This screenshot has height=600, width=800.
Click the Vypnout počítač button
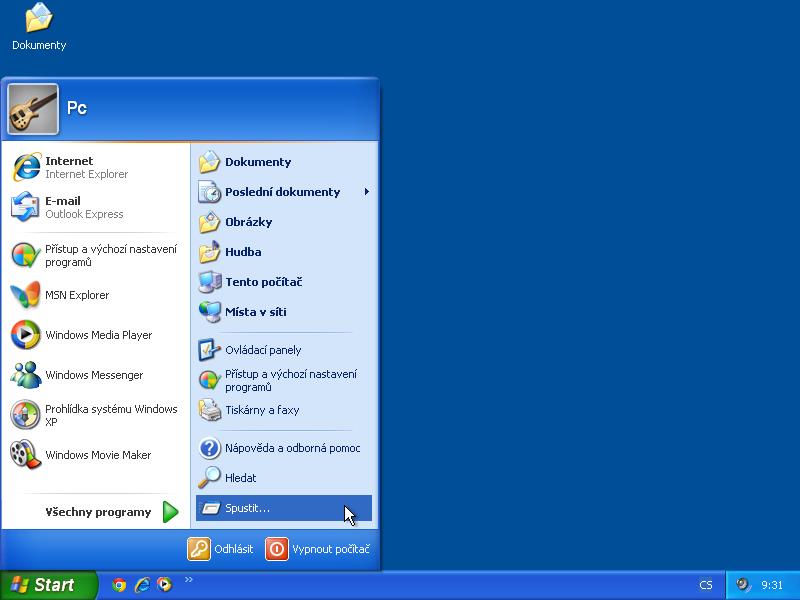317,549
